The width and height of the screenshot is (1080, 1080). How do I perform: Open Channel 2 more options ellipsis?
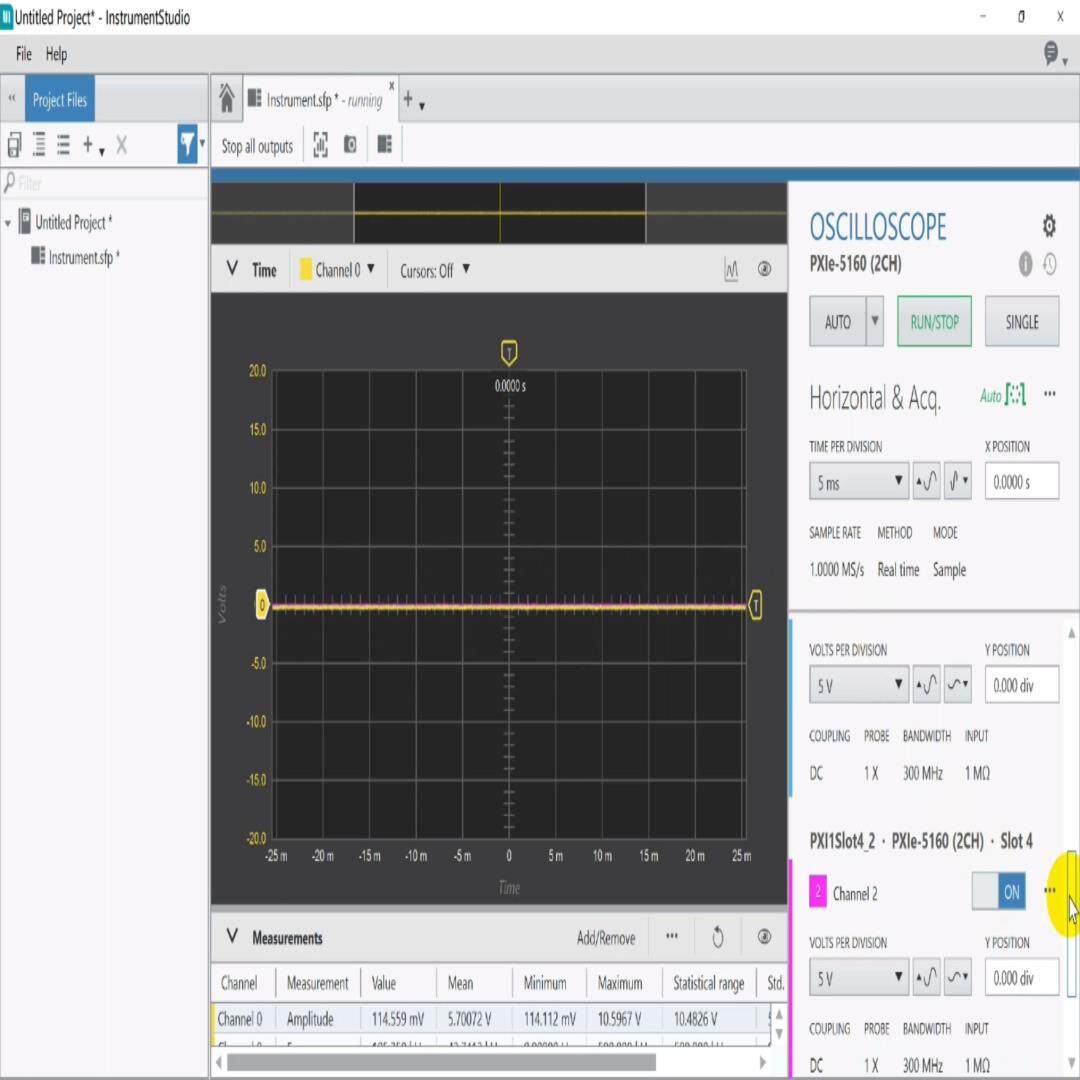(1049, 890)
